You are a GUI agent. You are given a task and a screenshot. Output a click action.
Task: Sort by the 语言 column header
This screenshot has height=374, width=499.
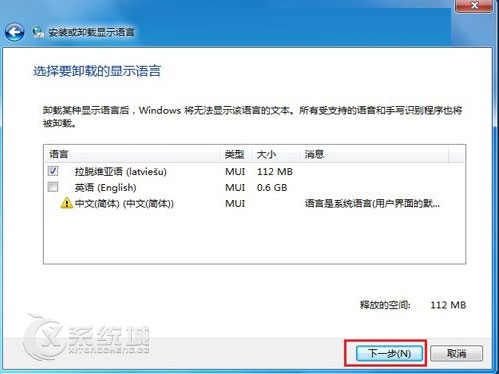(132, 154)
